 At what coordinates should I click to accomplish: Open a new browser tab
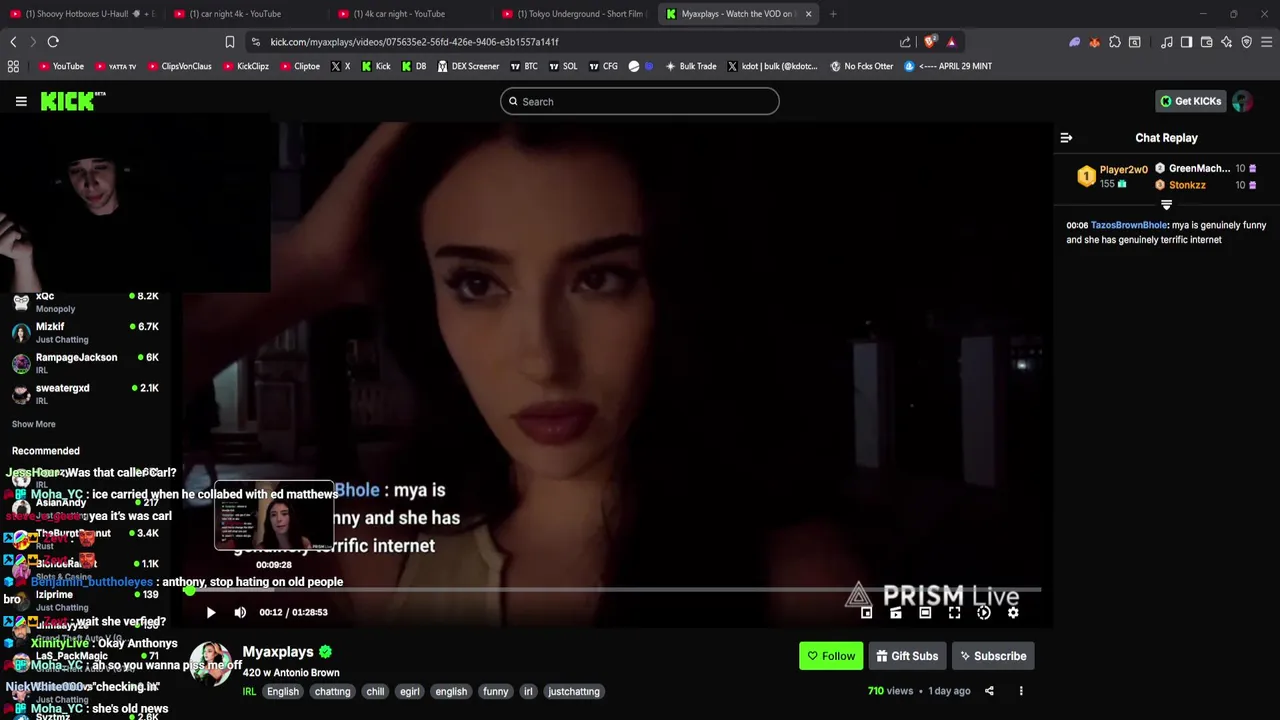(x=833, y=14)
